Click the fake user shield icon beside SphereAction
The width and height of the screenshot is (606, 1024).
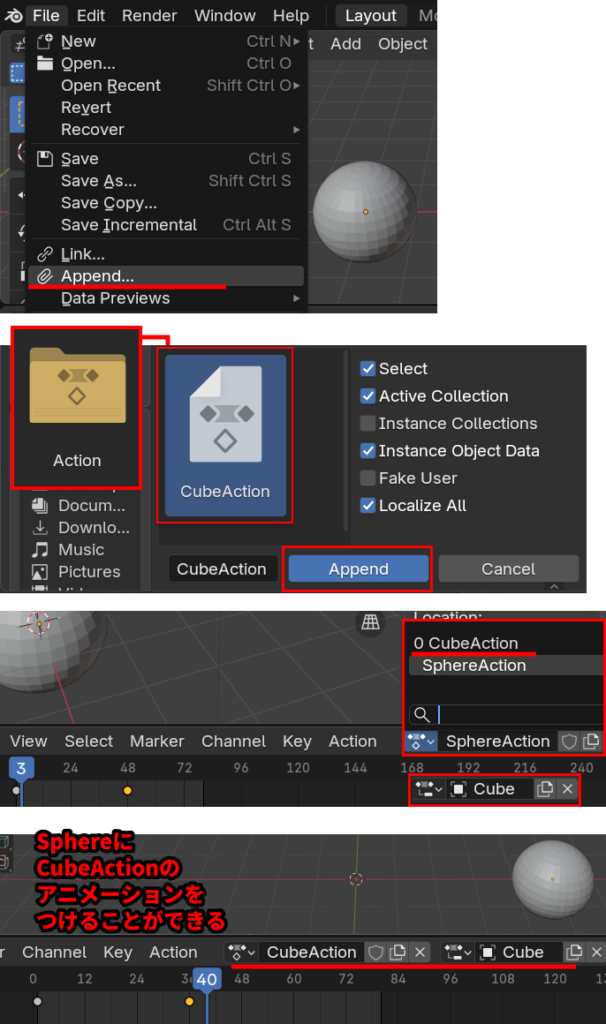pos(569,741)
